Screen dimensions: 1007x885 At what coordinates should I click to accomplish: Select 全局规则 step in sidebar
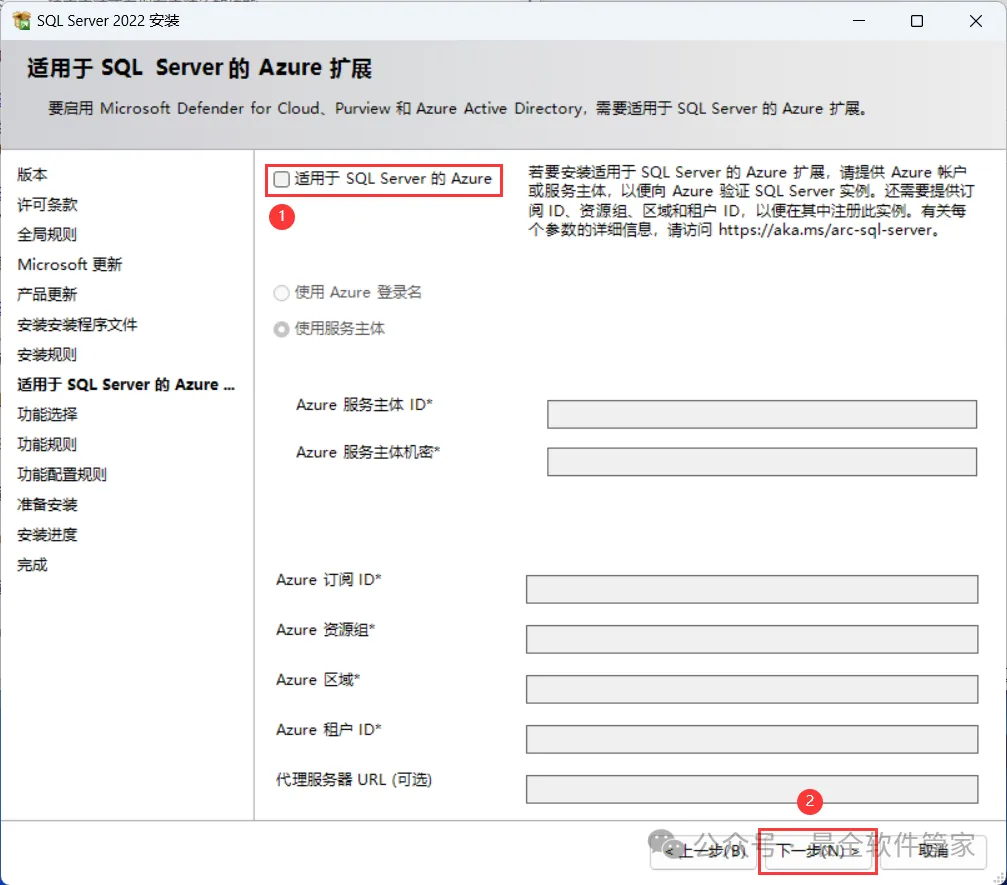click(47, 234)
